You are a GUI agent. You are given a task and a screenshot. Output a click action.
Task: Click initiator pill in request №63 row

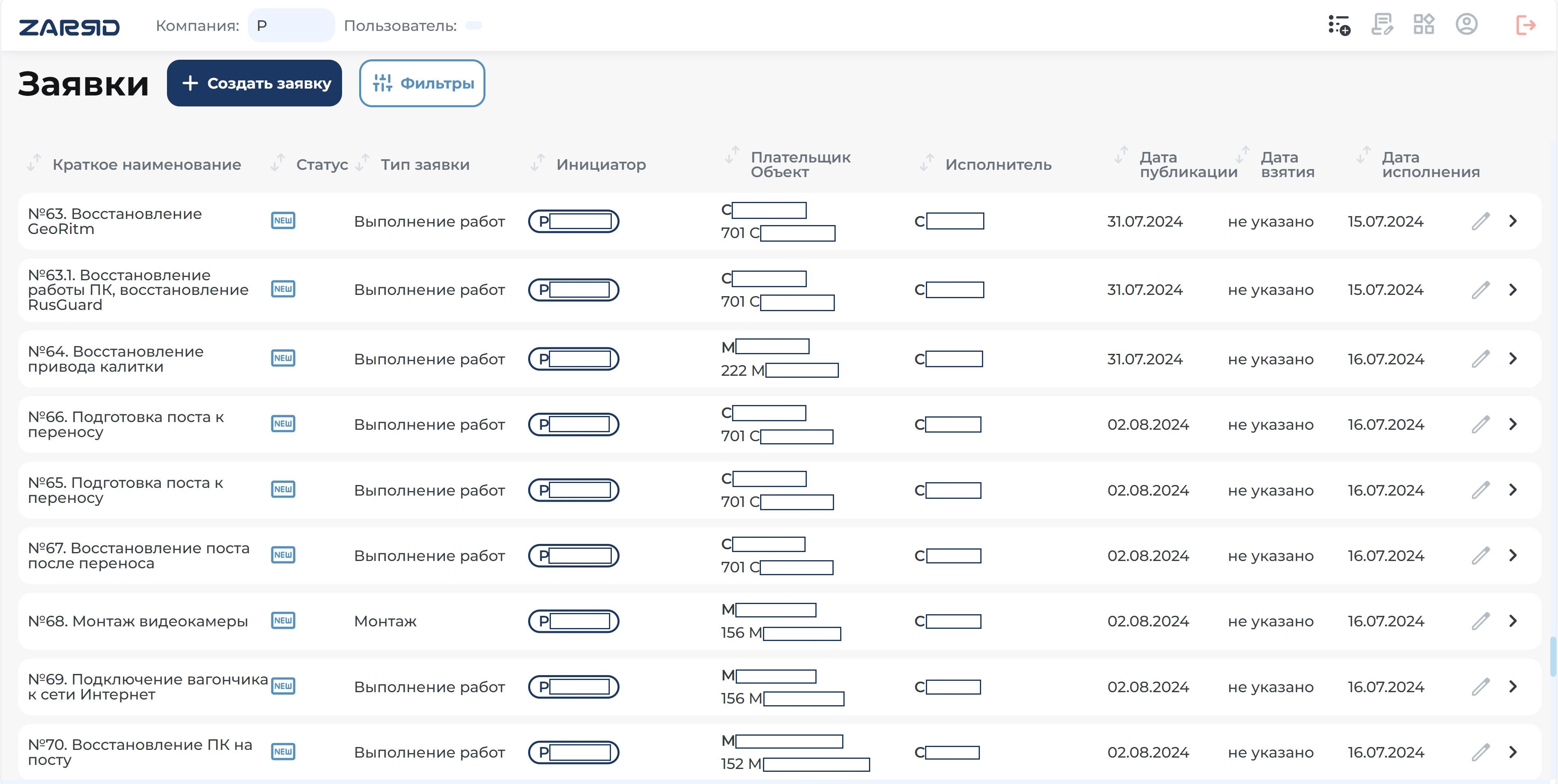[573, 221]
